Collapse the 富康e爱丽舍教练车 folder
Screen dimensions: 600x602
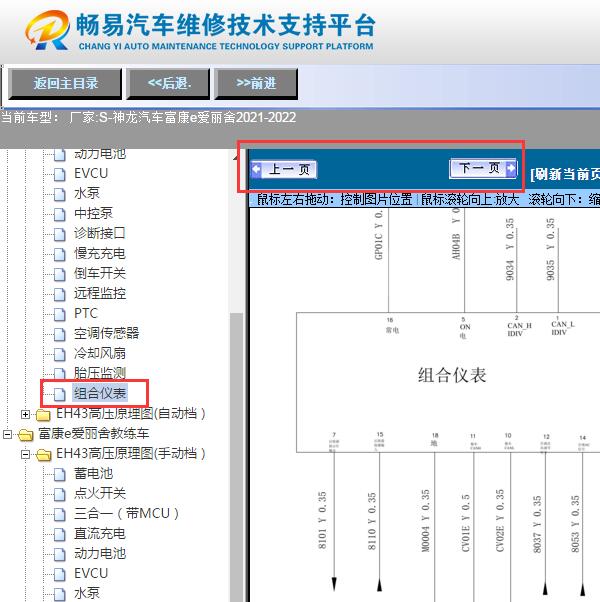[x=7, y=434]
